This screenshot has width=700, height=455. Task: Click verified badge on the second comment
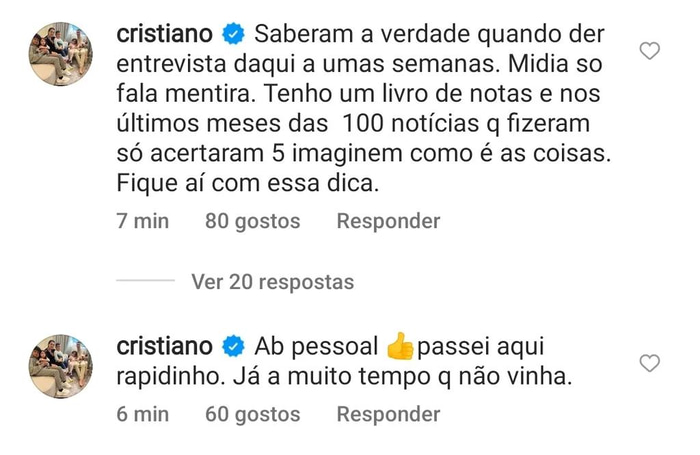[232, 347]
